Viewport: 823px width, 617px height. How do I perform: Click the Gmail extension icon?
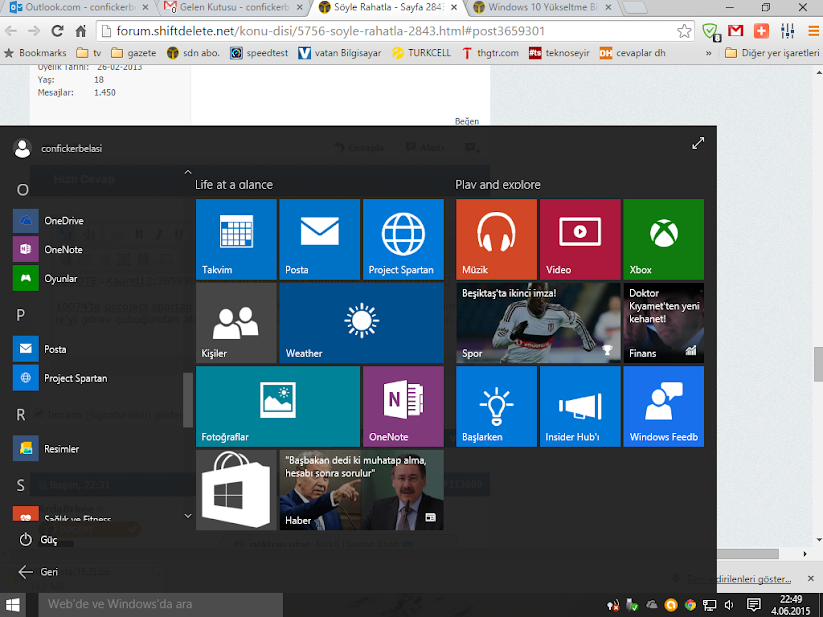coord(736,31)
